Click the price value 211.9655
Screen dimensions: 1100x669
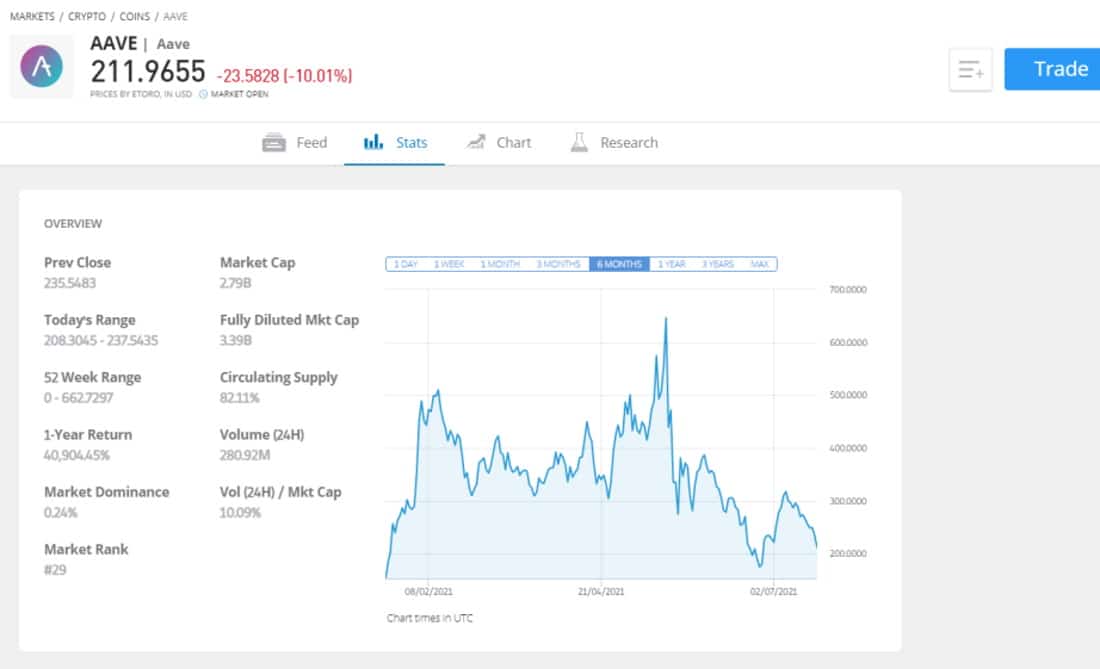148,72
